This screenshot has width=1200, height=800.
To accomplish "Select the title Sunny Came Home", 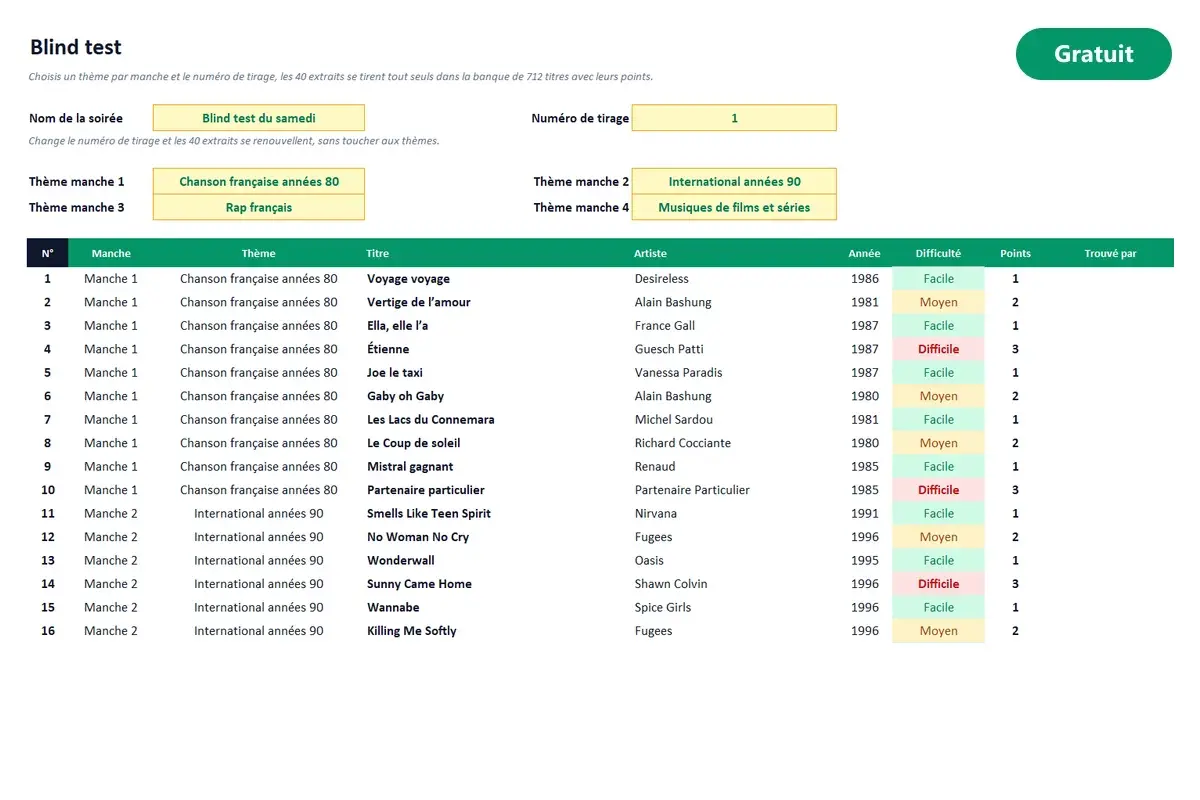I will (419, 584).
